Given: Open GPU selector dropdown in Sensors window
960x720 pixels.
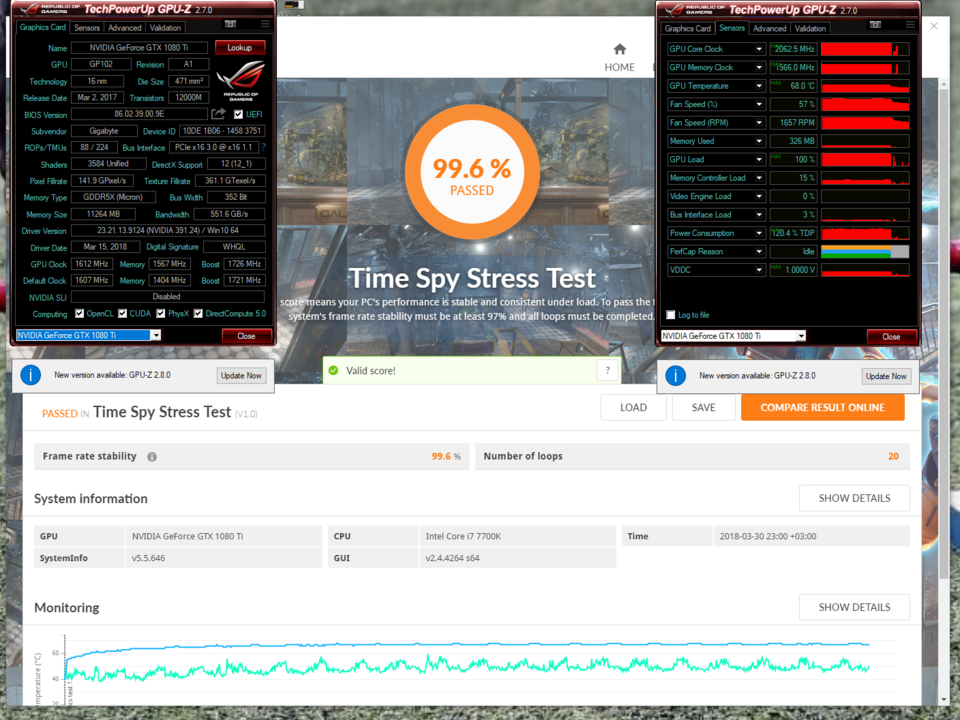Looking at the screenshot, I should click(x=801, y=336).
